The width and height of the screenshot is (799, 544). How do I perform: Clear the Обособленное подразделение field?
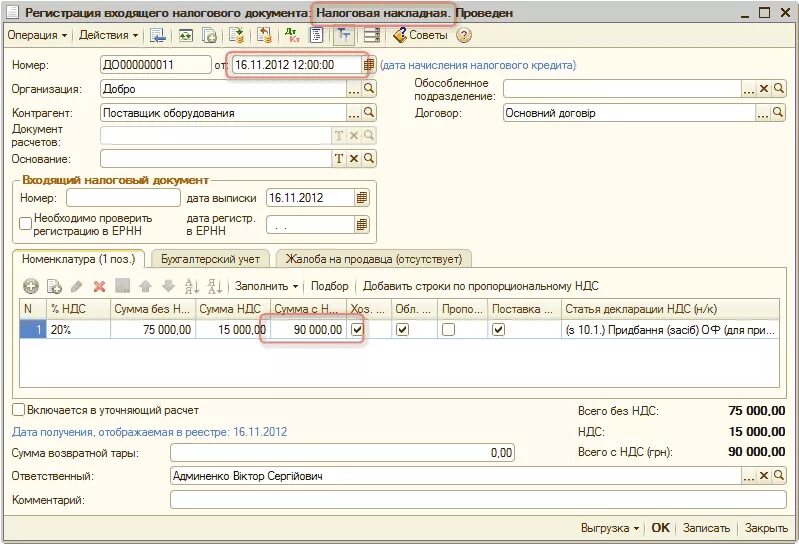point(763,89)
